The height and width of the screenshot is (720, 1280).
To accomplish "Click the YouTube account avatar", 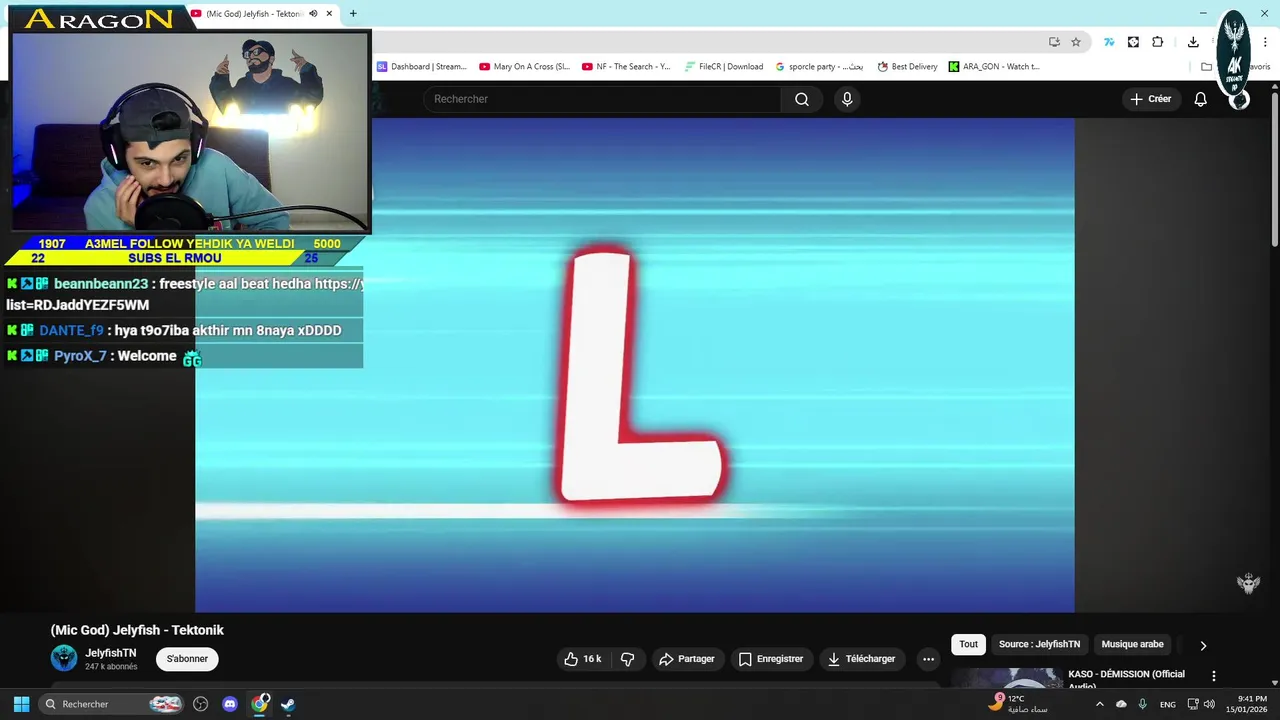I will 1239,99.
